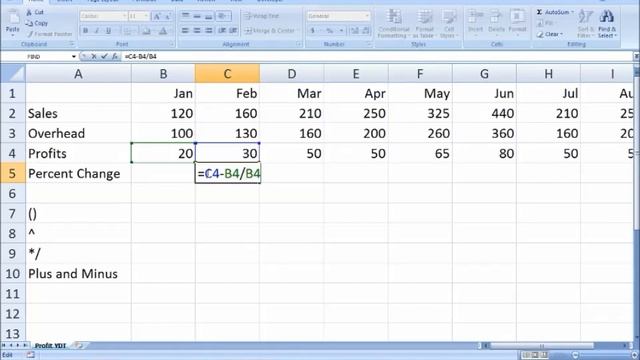Click the Jun sales value 440
Image resolution: width=640 pixels, height=360 pixels.
[x=484, y=113]
